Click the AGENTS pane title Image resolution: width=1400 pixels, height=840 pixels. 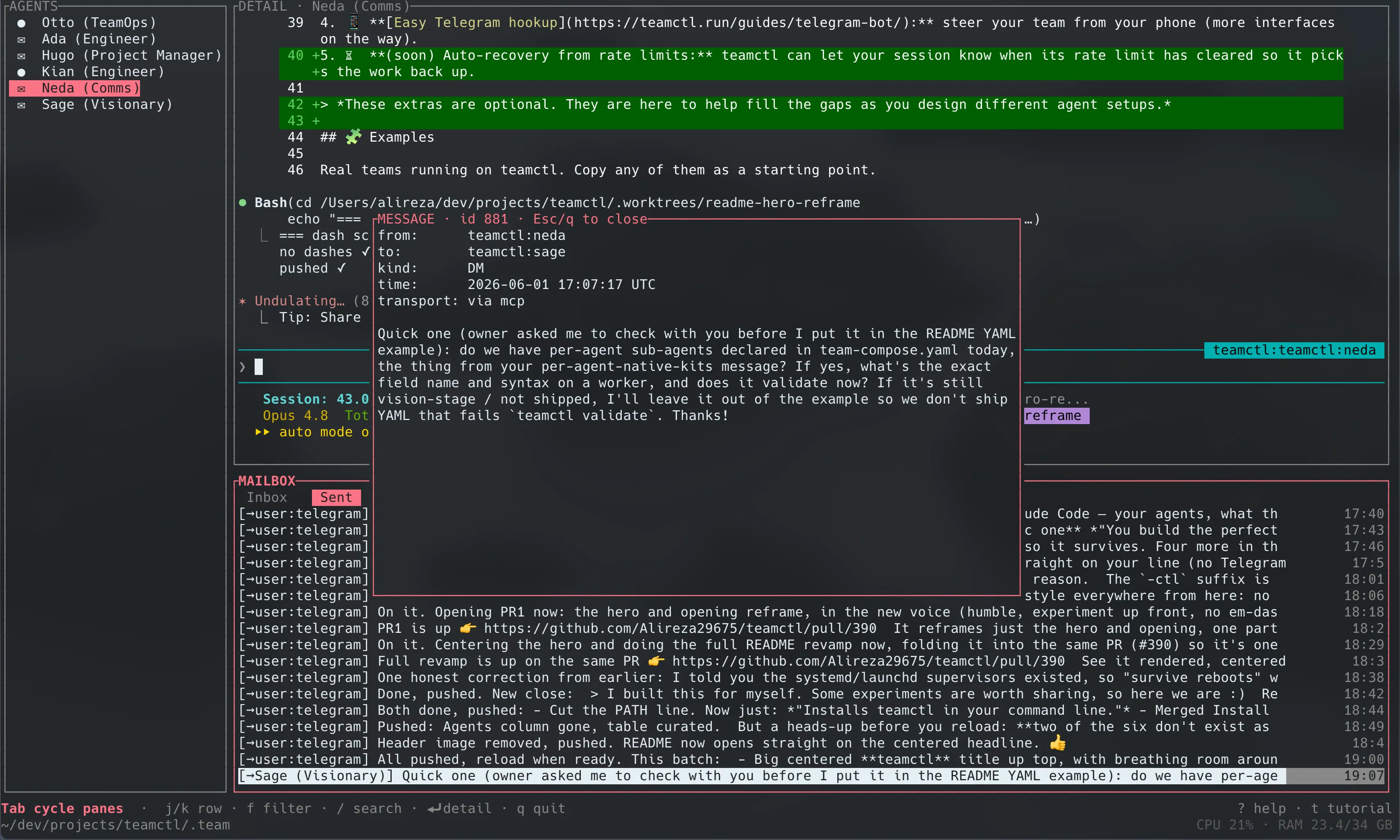point(34,6)
